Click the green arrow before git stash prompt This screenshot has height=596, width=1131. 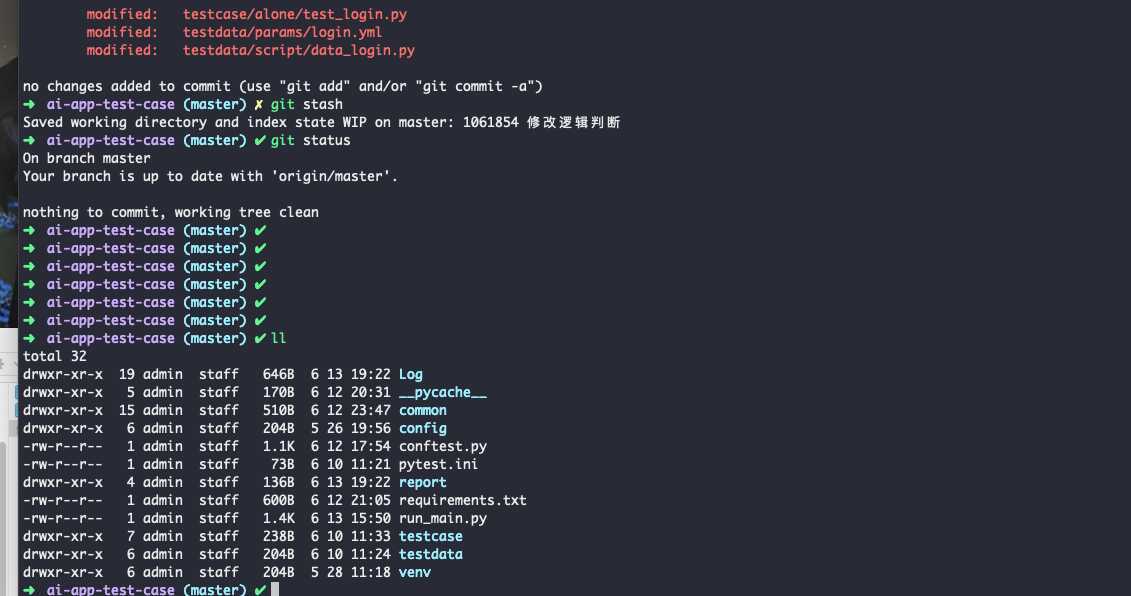(x=29, y=105)
